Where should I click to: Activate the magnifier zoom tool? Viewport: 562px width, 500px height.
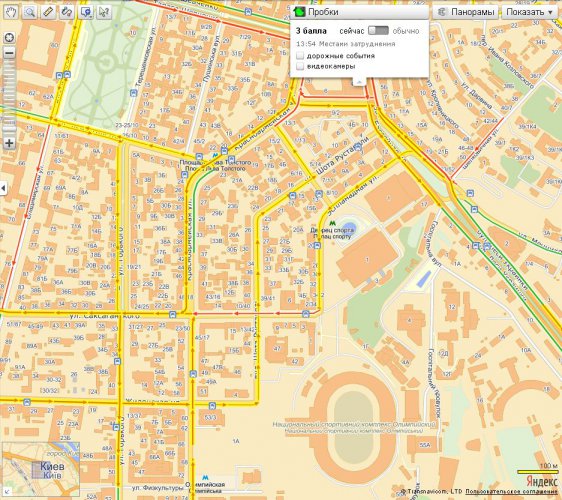tap(30, 12)
